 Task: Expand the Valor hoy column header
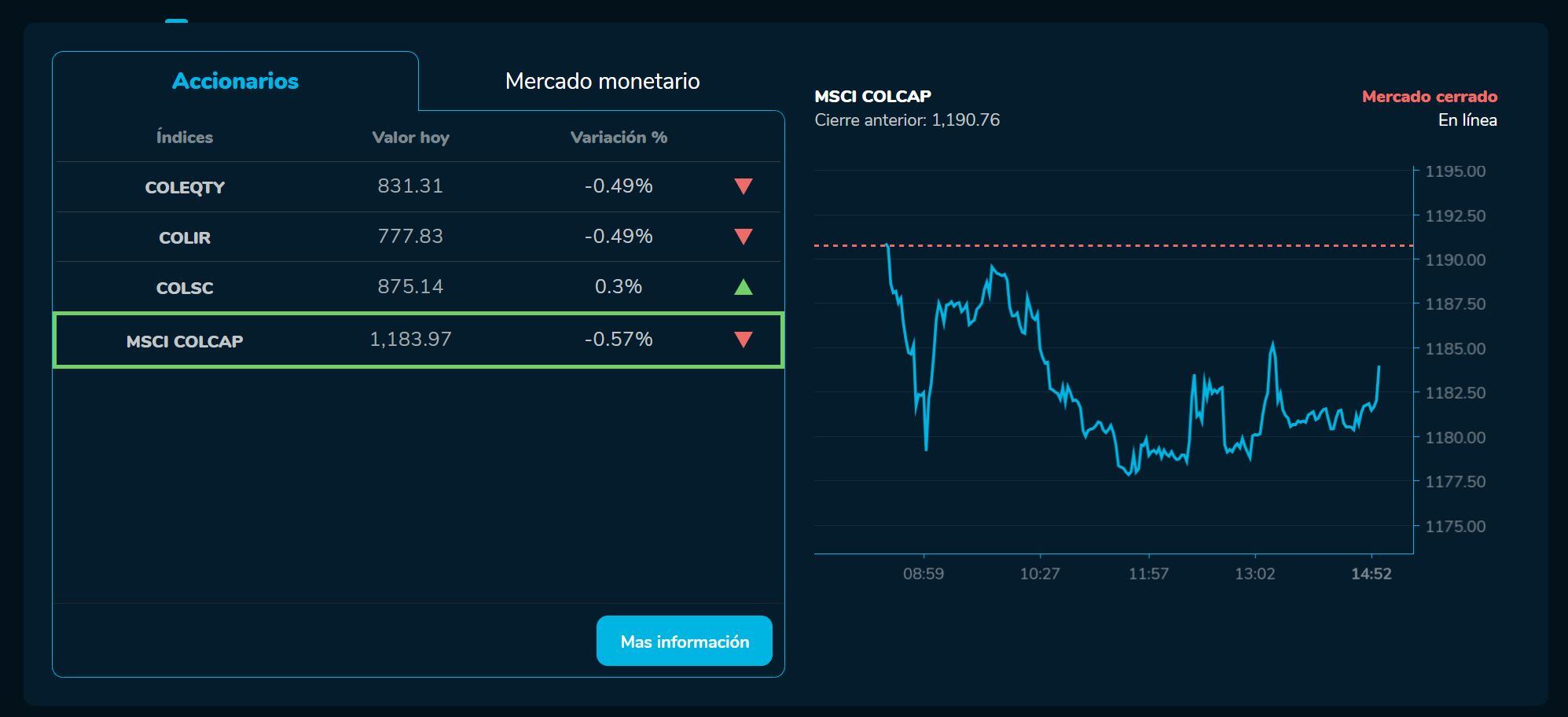coord(409,137)
